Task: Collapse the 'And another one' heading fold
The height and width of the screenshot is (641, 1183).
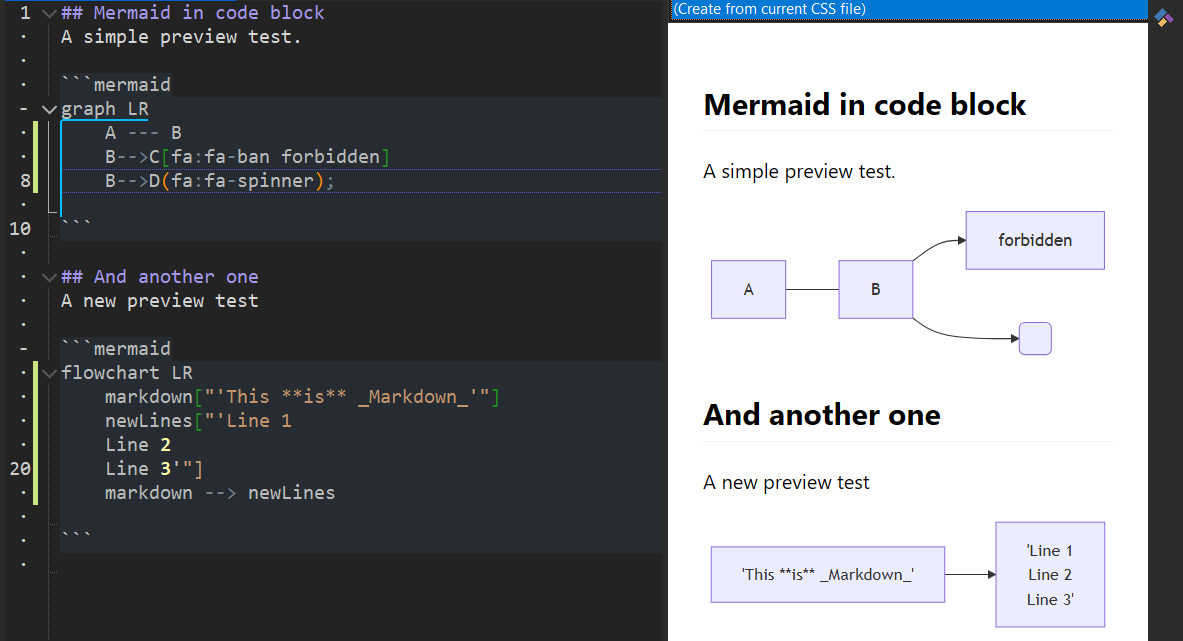Action: click(x=50, y=278)
